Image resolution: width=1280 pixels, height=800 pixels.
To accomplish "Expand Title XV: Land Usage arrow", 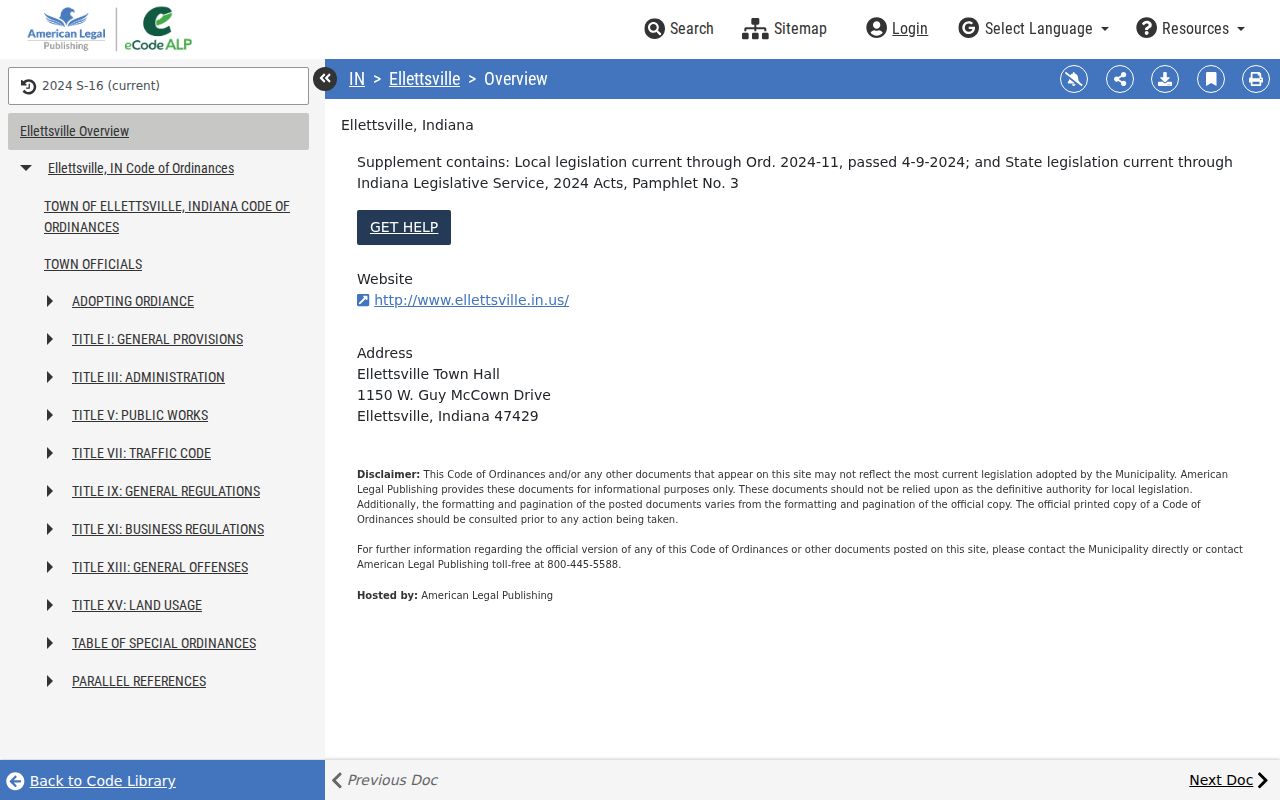I will click(x=50, y=605).
